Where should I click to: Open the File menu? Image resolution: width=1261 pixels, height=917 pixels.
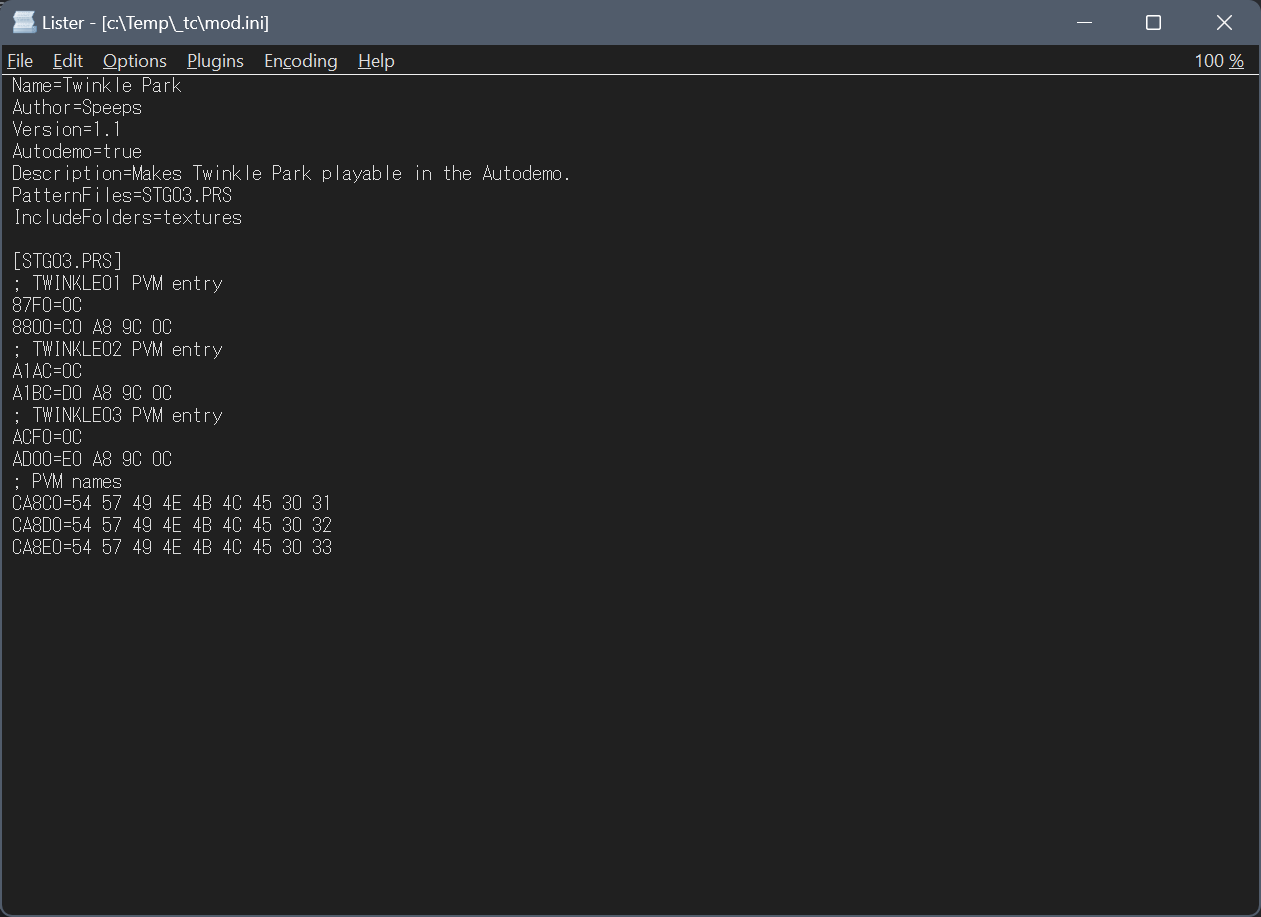[20, 61]
